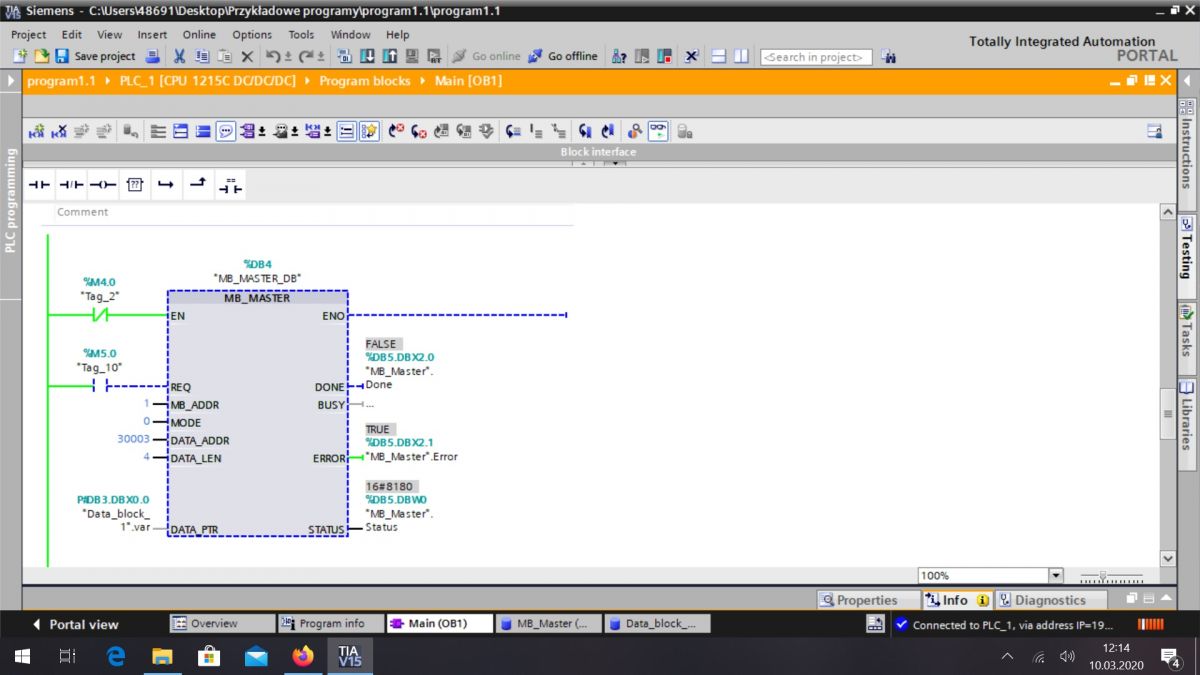Click the Open branch icon
The image size is (1200, 675).
point(166,185)
